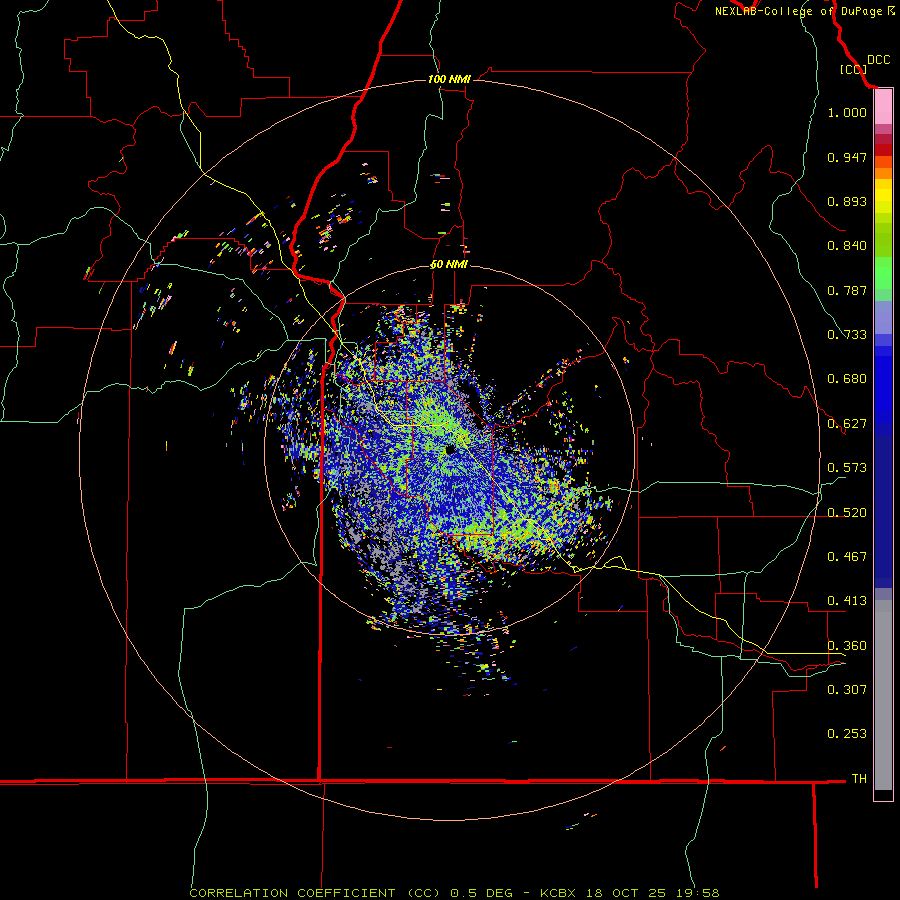Click the 100 NMI range ring label
This screenshot has height=900, width=900.
tap(449, 79)
